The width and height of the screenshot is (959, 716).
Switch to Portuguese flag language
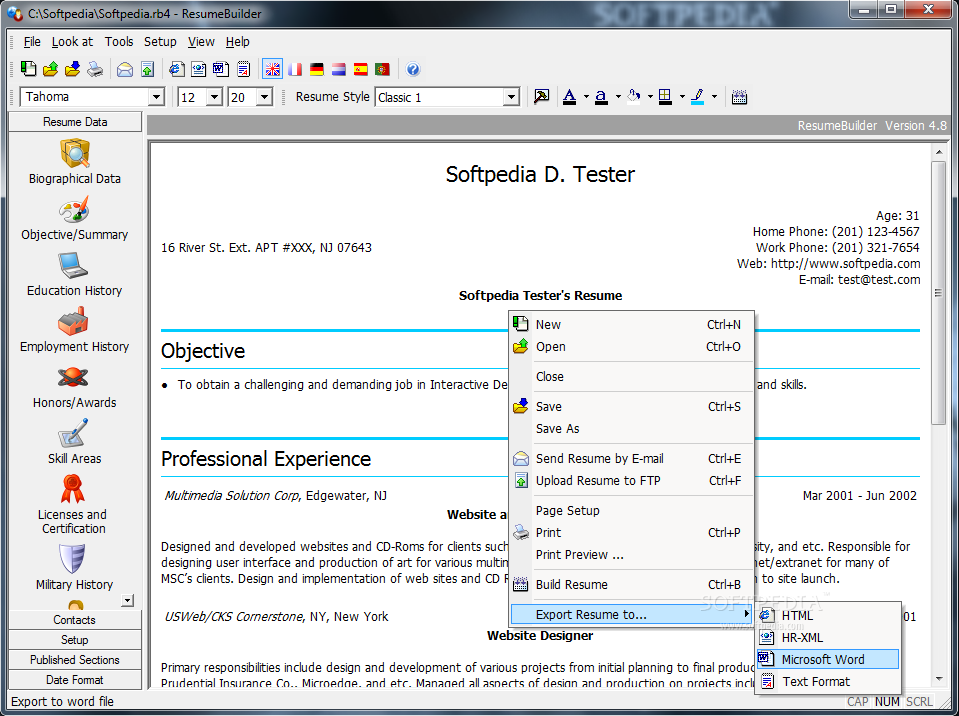pyautogui.click(x=383, y=69)
